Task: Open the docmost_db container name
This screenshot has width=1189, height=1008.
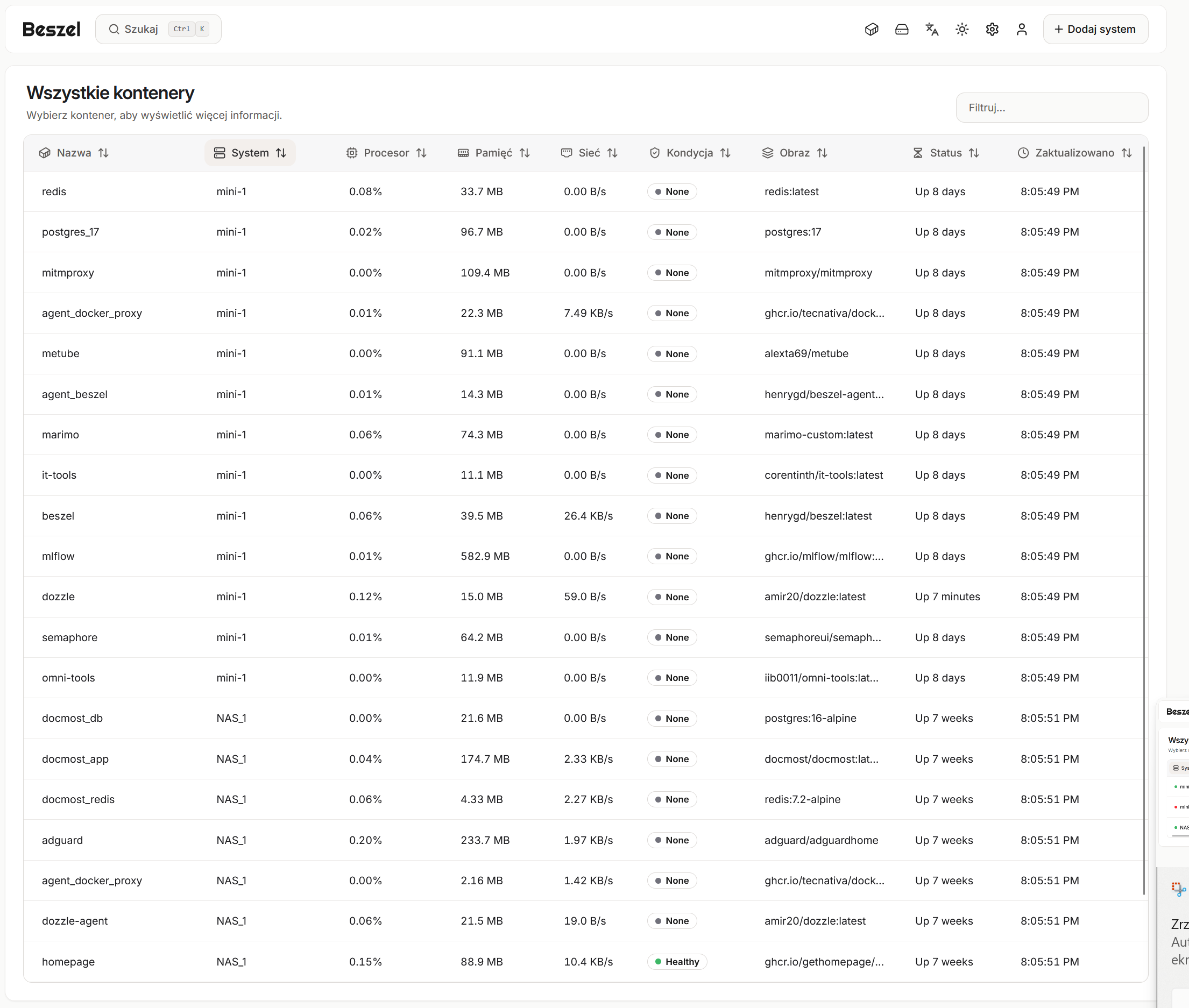Action: 72,718
